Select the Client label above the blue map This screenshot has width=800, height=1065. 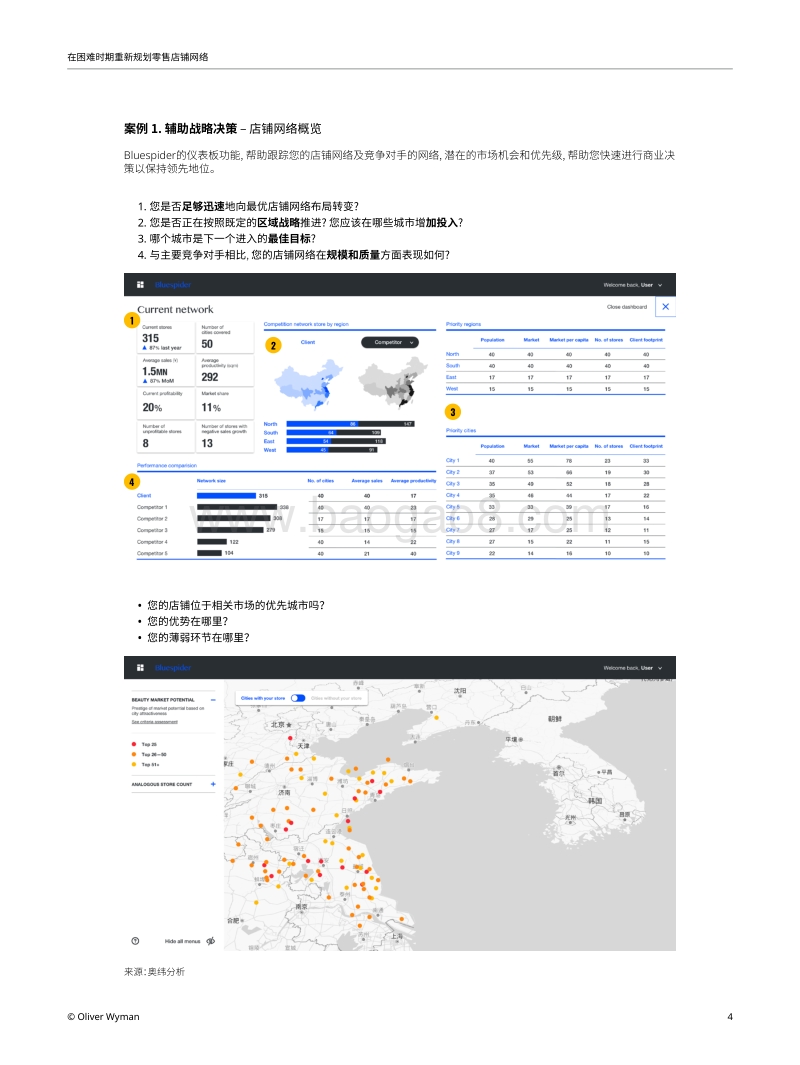(308, 342)
